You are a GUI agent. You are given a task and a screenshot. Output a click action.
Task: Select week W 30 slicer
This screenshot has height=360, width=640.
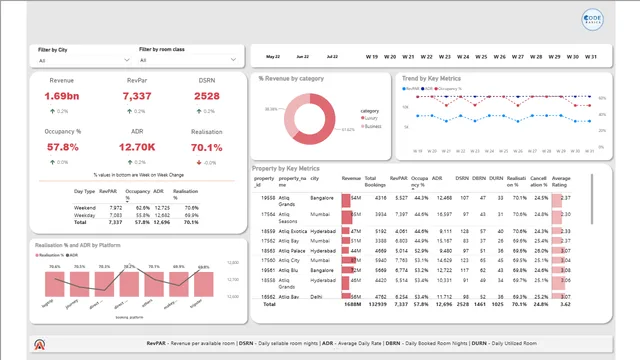[x=573, y=57]
